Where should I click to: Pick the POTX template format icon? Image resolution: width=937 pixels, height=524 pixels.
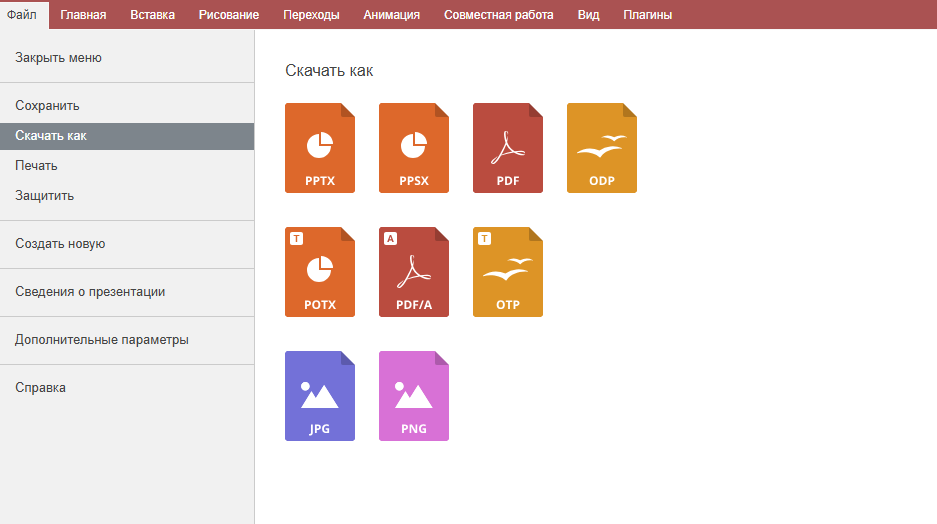[x=320, y=272]
